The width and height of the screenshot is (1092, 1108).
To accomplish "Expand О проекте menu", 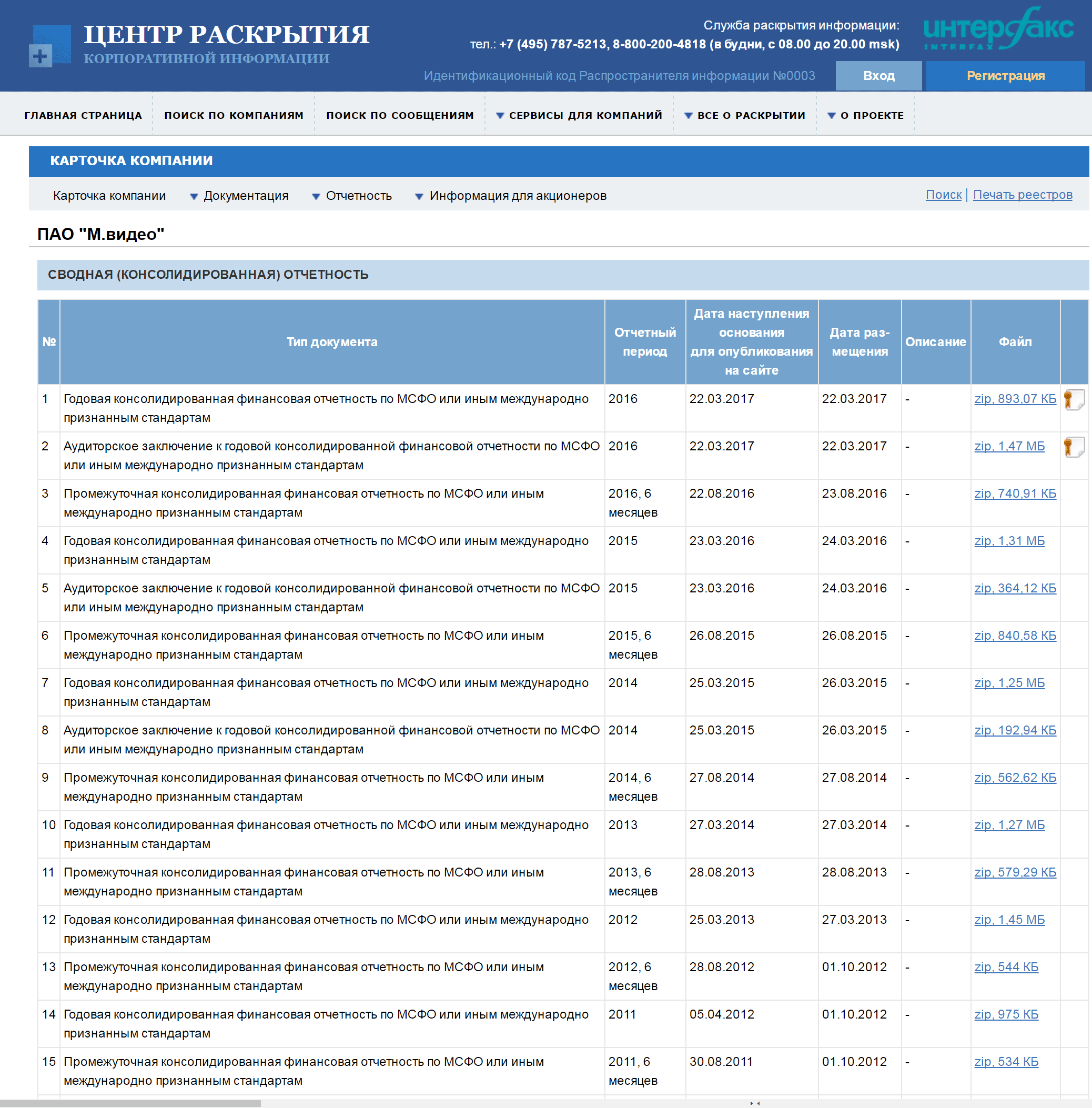I will pos(865,115).
